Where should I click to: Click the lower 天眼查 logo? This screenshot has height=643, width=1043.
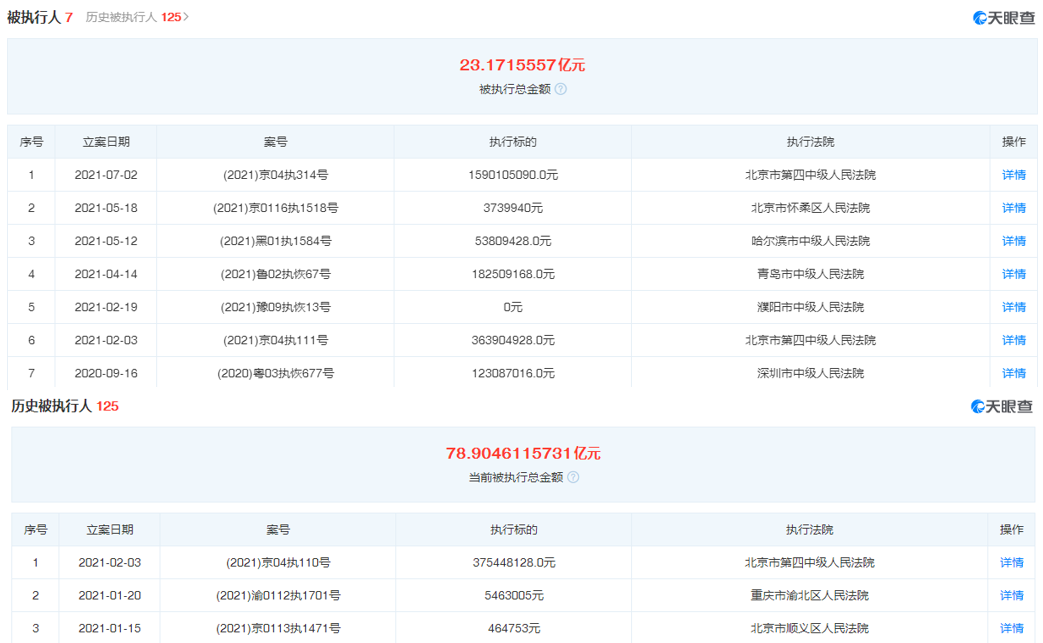1002,406
